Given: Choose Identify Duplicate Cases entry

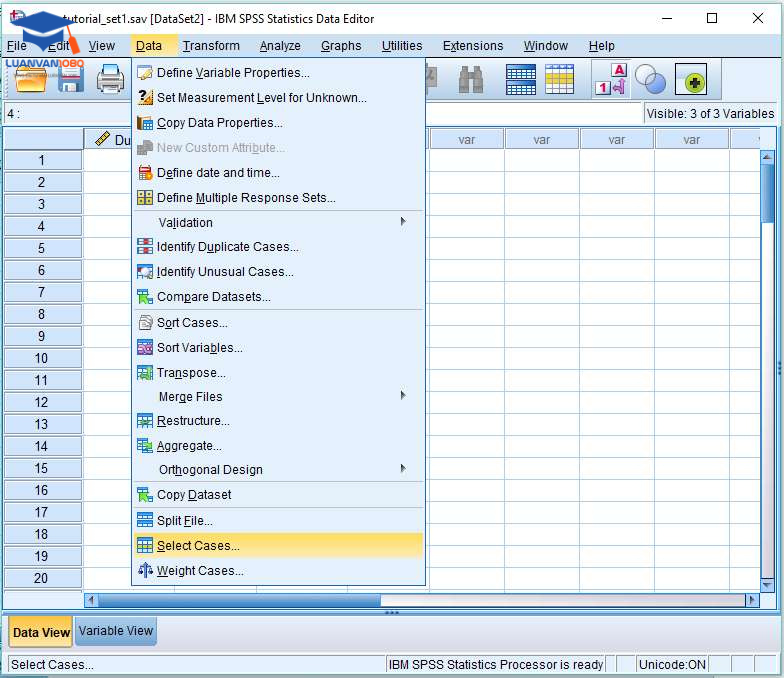Looking at the screenshot, I should pos(278,246).
